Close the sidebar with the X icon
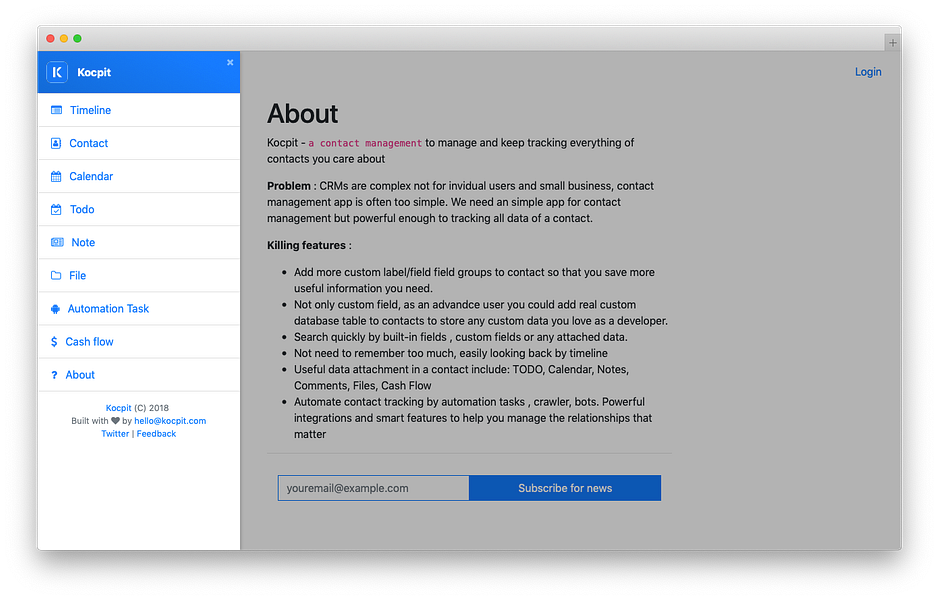 tap(230, 62)
